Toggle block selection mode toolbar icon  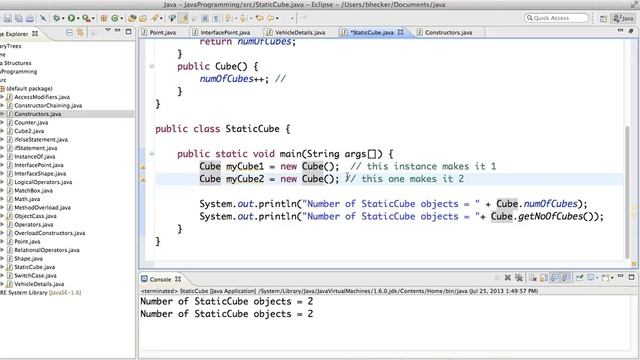(204, 18)
